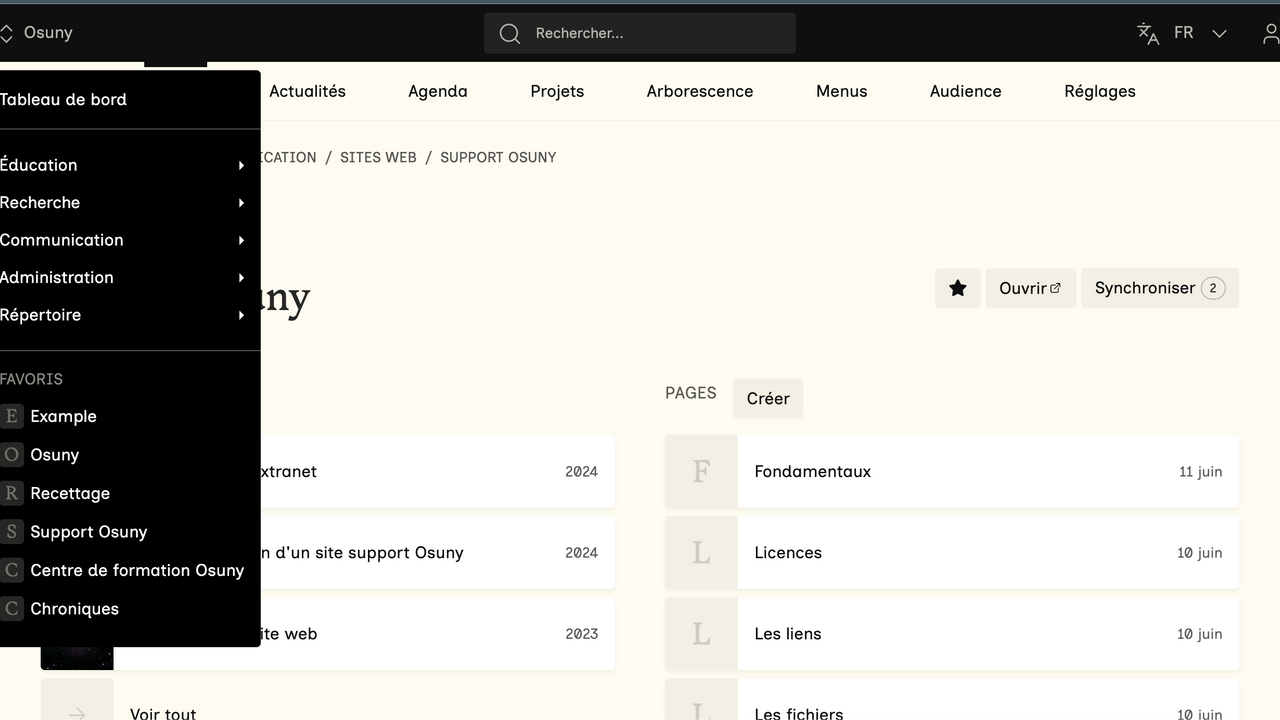Select Tableau de bord menu item
The width and height of the screenshot is (1280, 720).
click(x=64, y=99)
